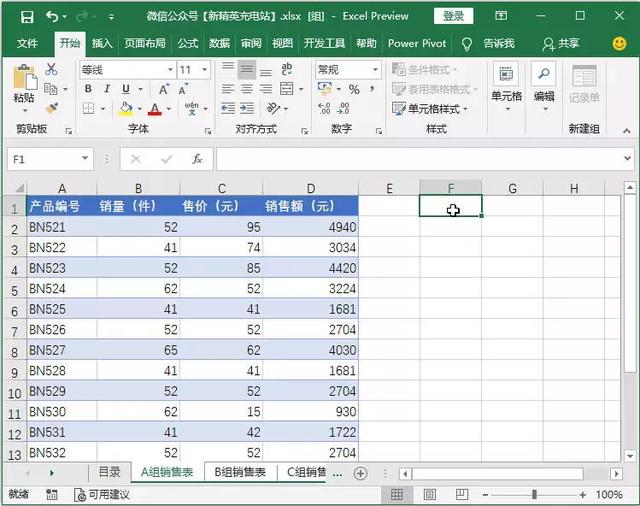This screenshot has height=506, width=640.
Task: Decrease font size with the smaller A
Action: pyautogui.click(x=183, y=89)
